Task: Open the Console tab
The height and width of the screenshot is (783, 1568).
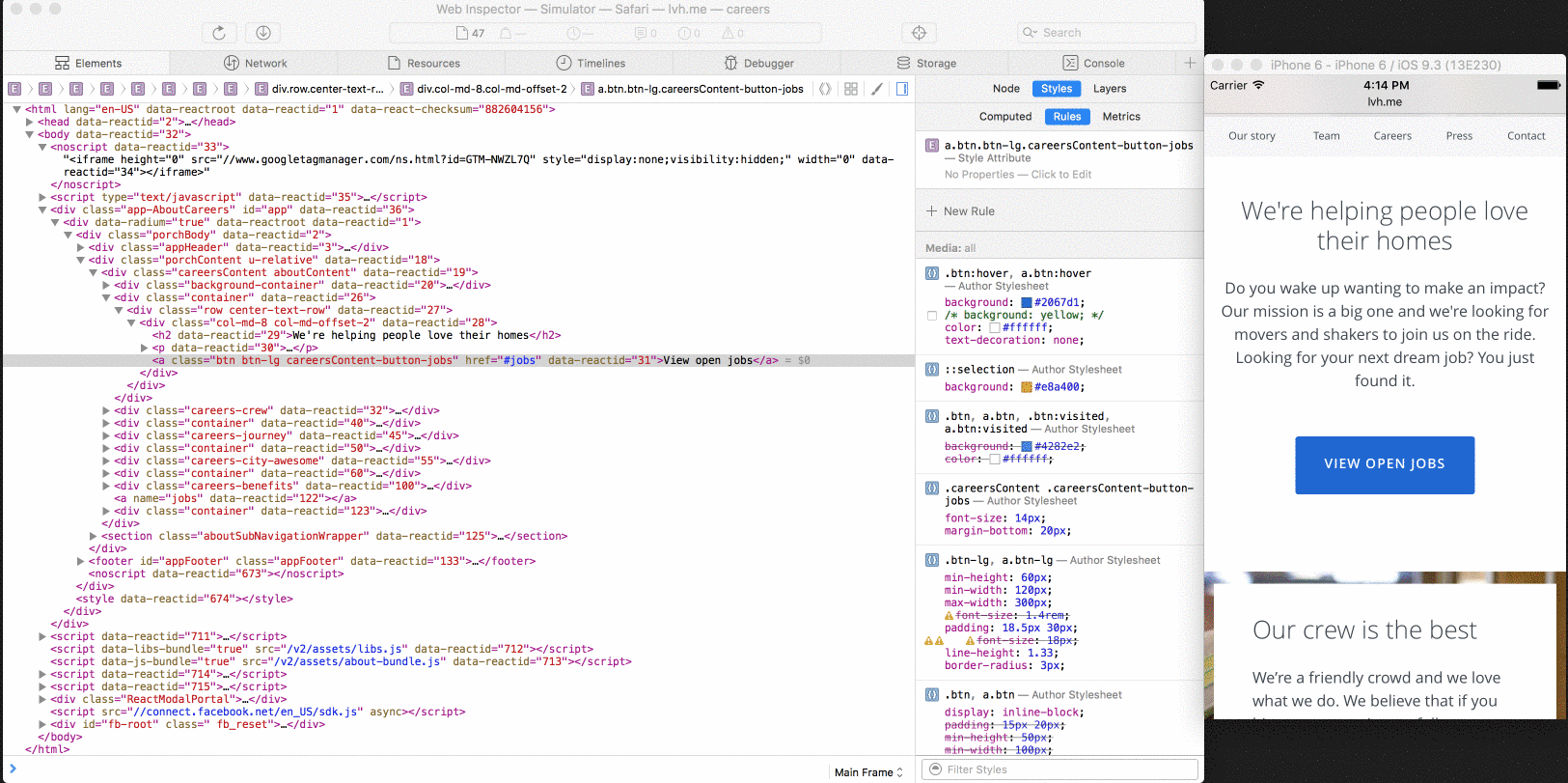Action: click(x=1093, y=63)
